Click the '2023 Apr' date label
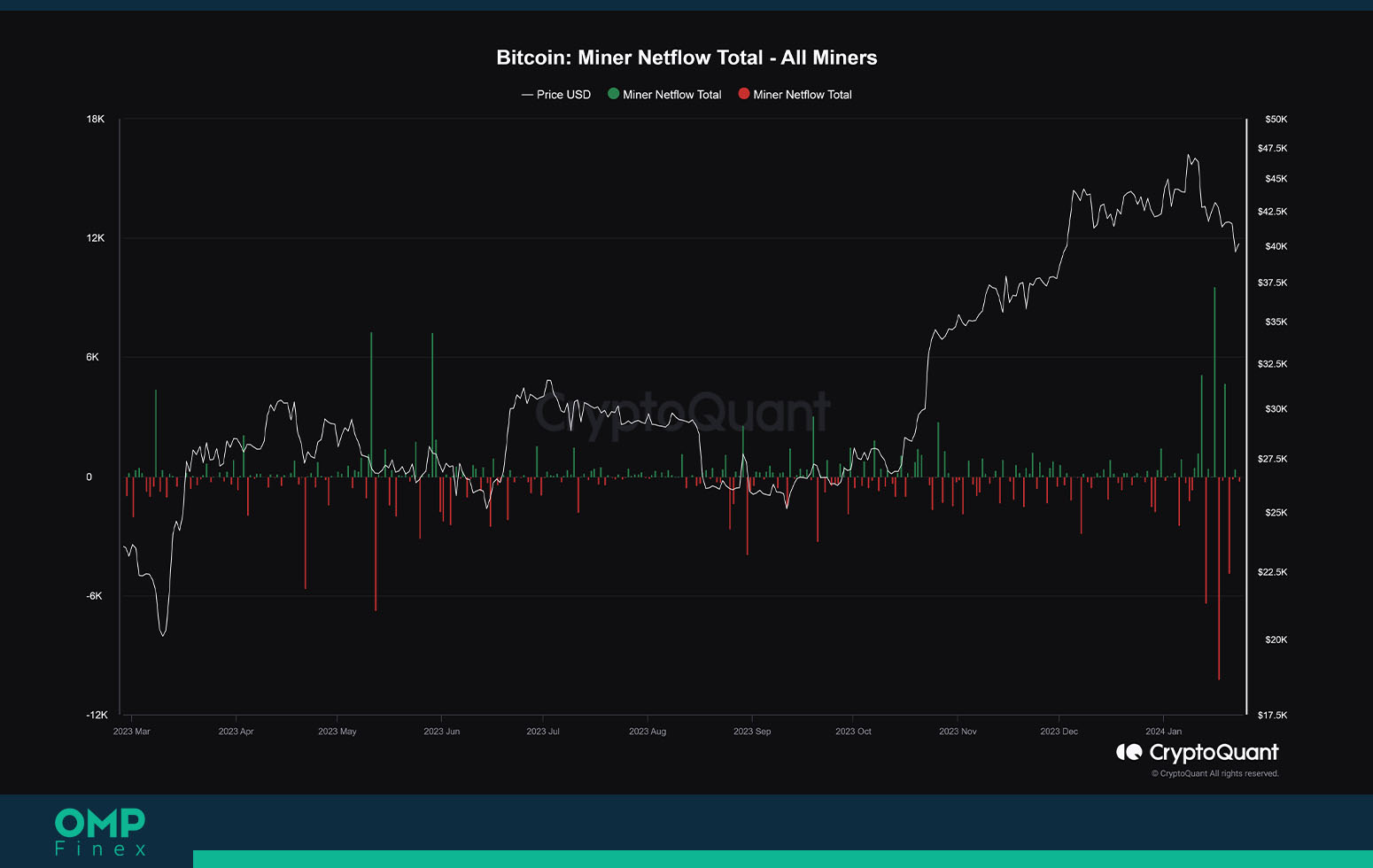This screenshot has width=1373, height=868. click(237, 732)
